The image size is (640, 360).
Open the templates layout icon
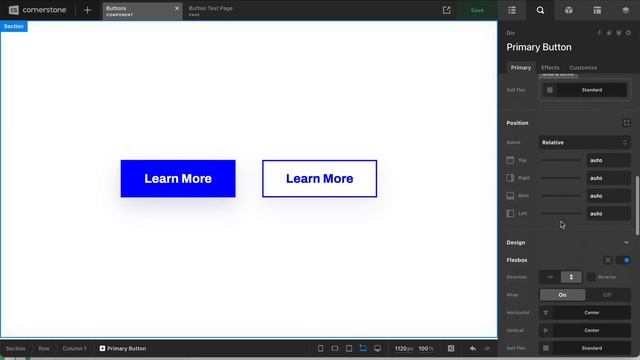click(597, 10)
